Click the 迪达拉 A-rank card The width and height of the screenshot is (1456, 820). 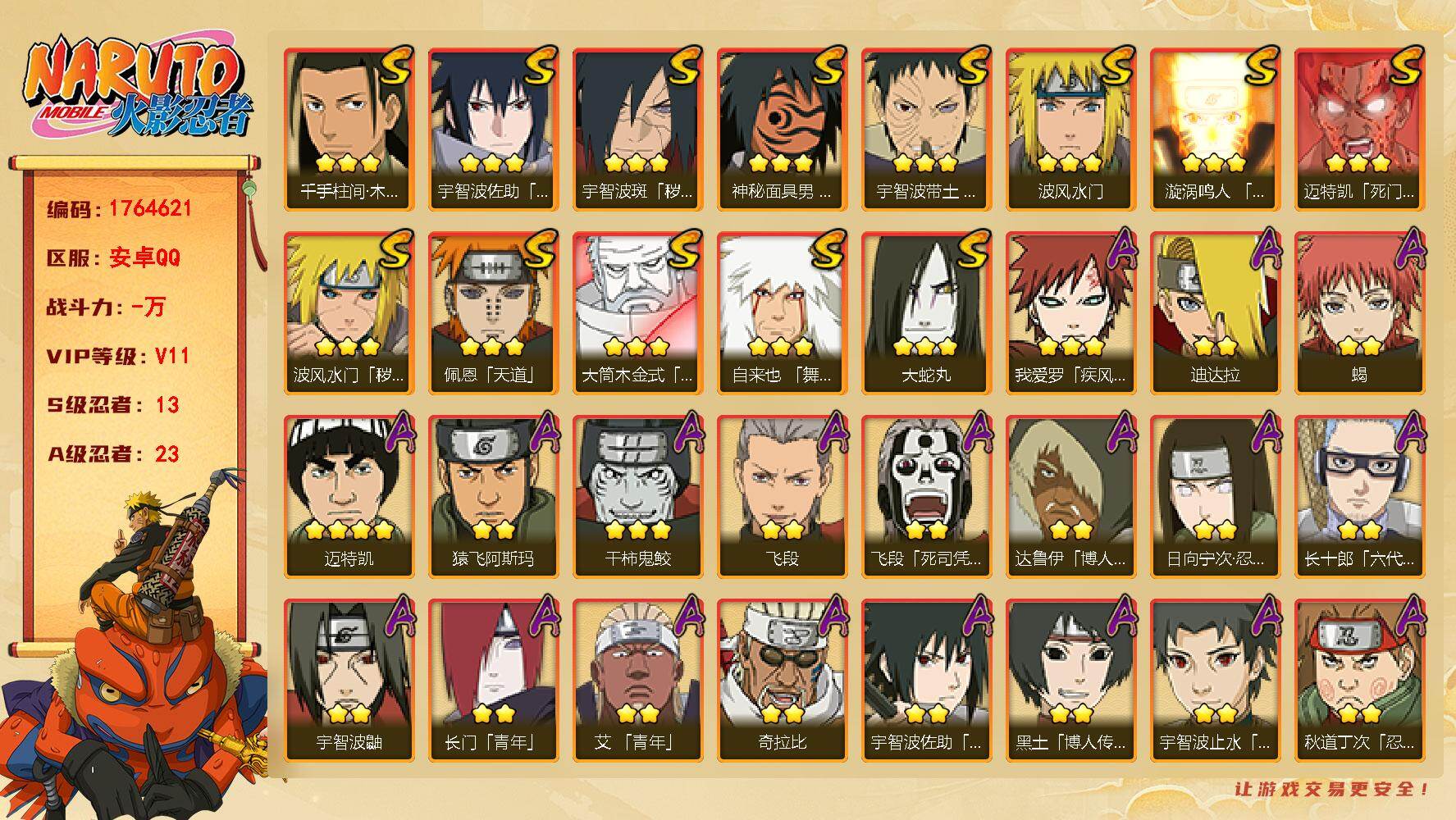1215,312
